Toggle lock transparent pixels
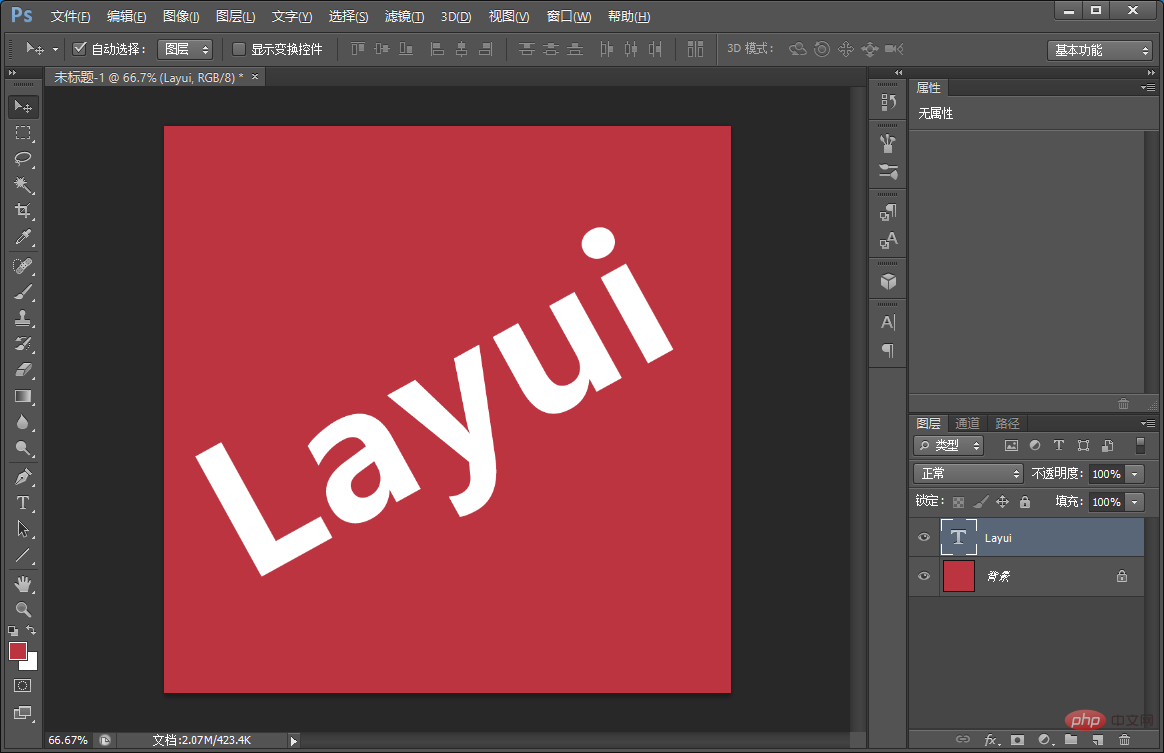1164x753 pixels. point(958,502)
